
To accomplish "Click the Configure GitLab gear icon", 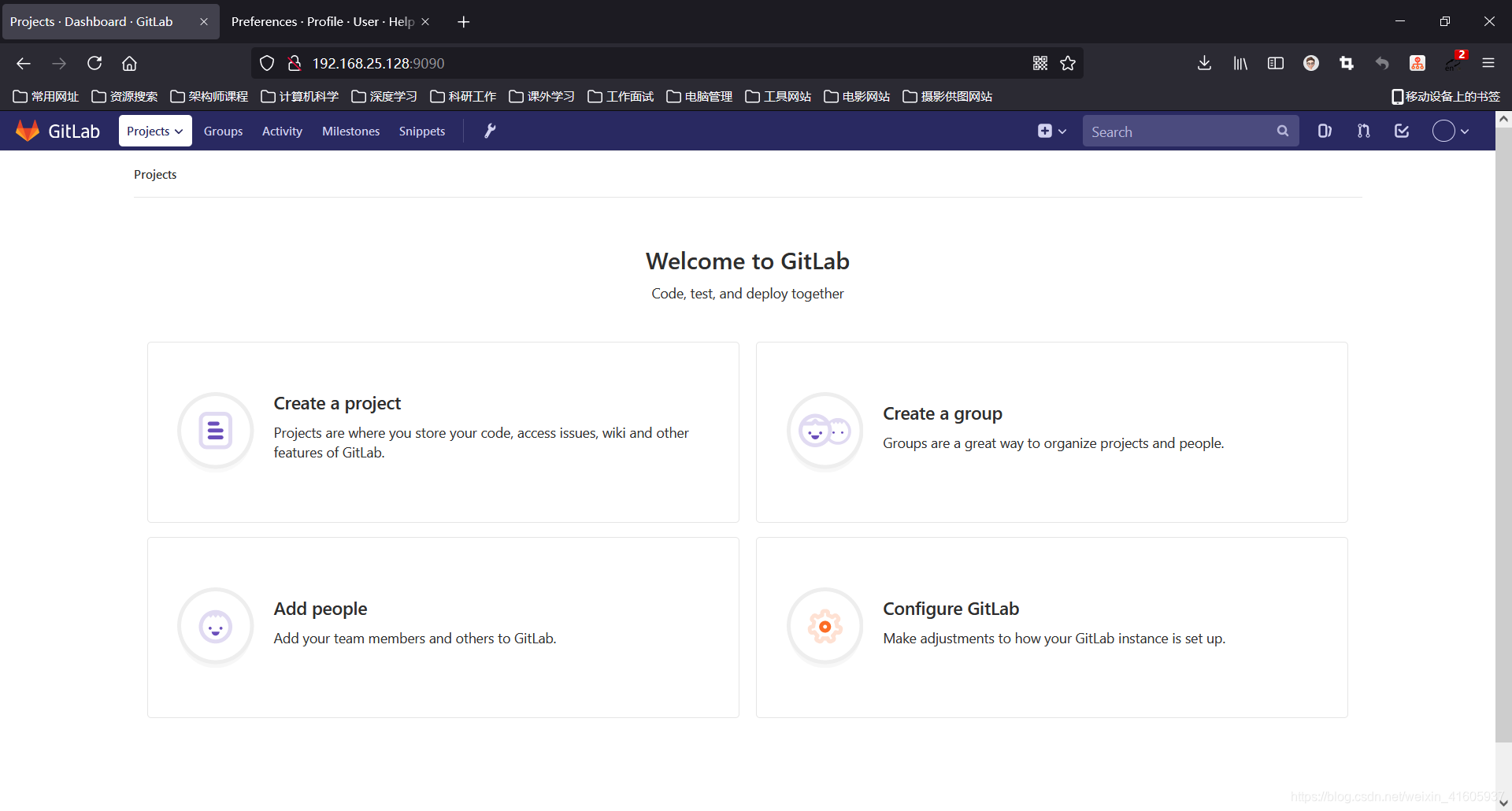I will coord(825,627).
